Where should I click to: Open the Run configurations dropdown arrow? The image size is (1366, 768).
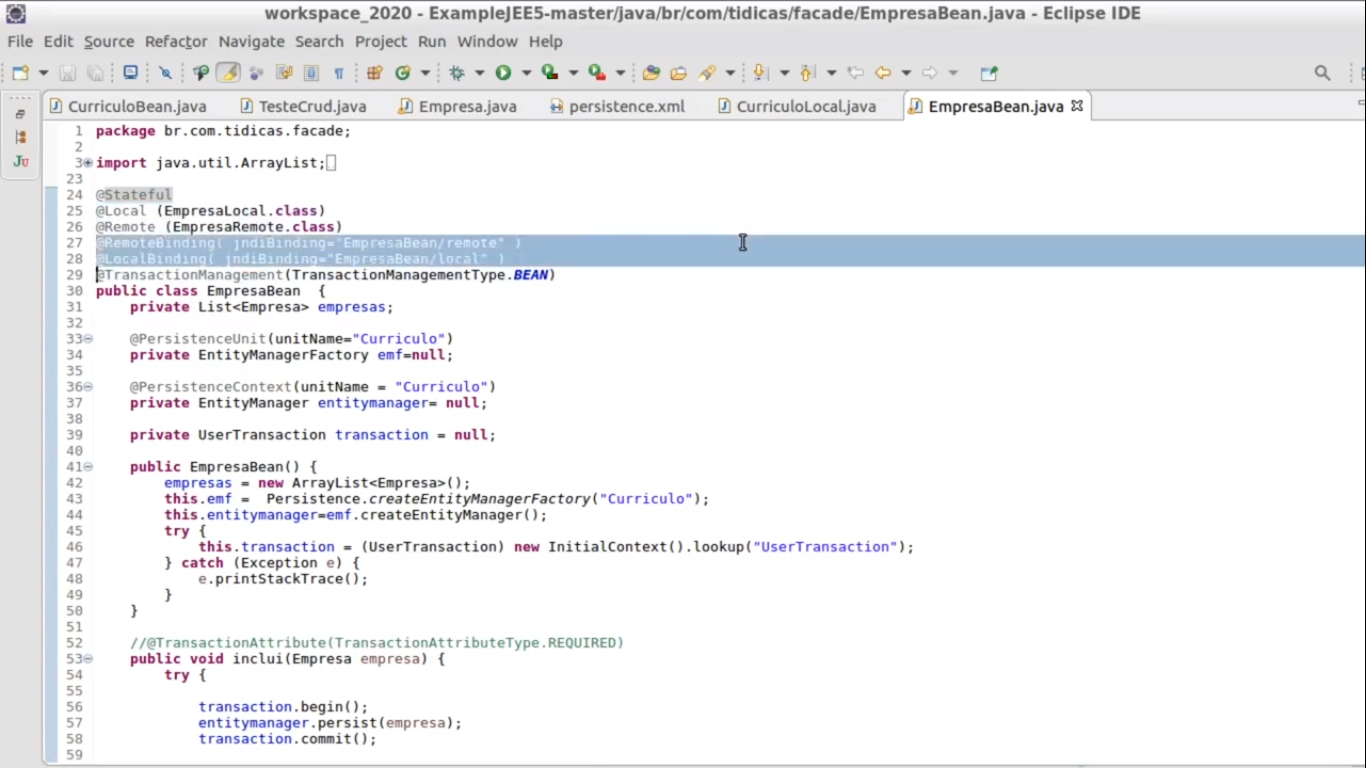coord(526,73)
